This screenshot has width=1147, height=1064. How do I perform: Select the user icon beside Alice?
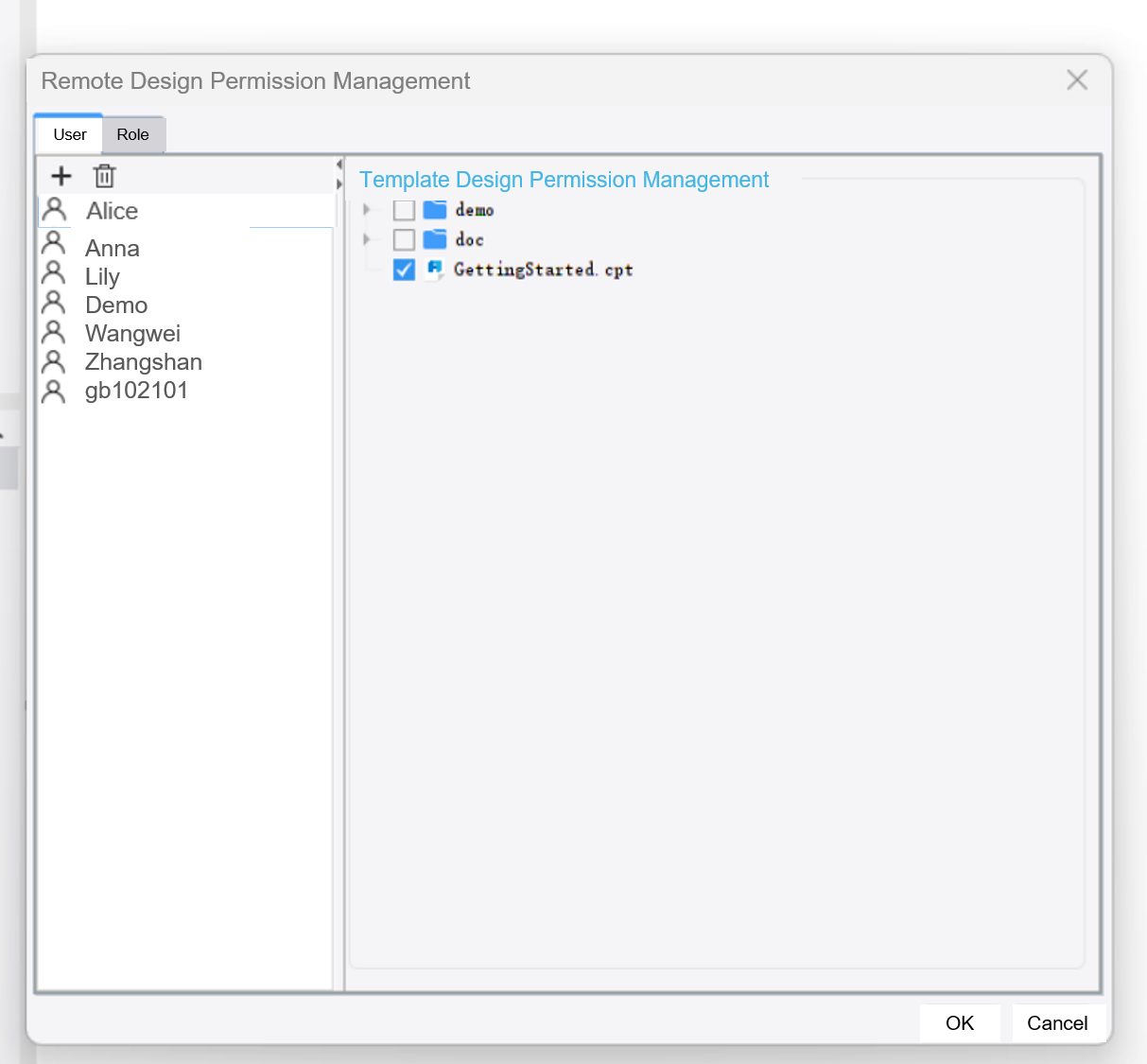coord(55,210)
